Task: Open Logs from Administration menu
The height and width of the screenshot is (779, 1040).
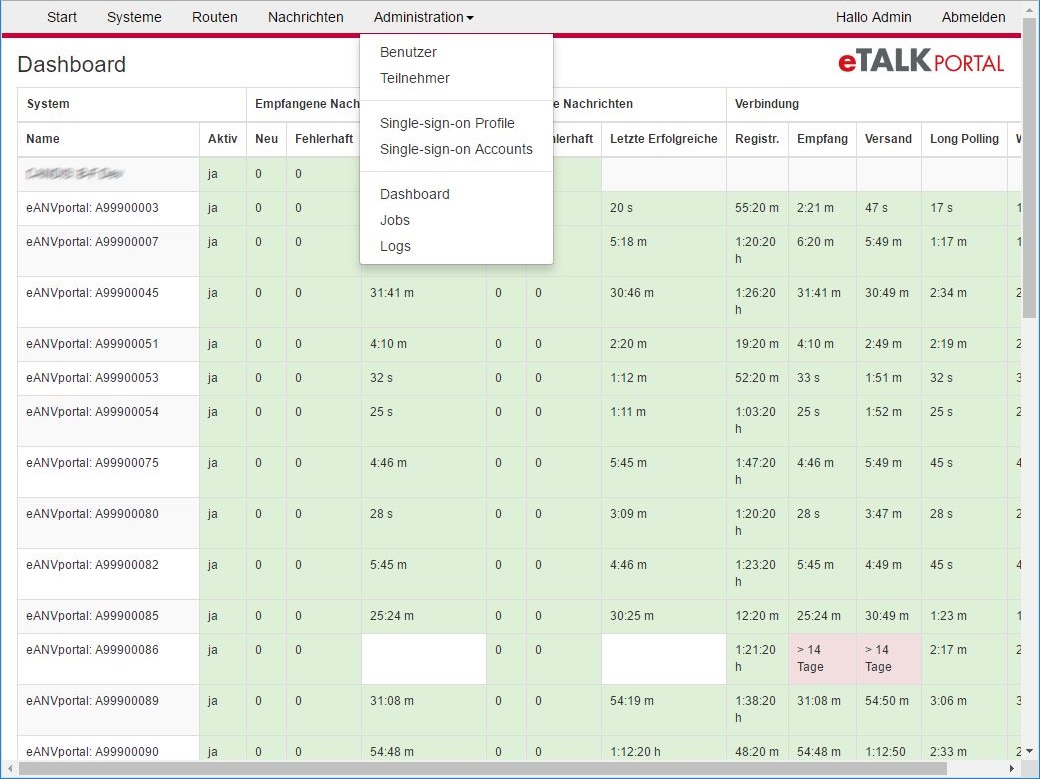Action: point(395,246)
